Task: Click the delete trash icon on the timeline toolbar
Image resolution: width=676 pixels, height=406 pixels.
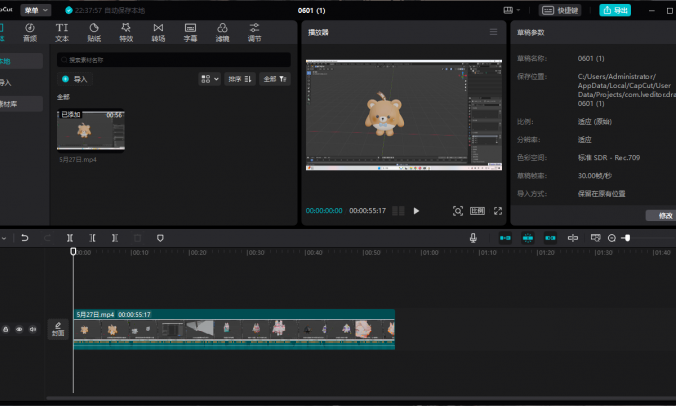Action: pyautogui.click(x=138, y=238)
